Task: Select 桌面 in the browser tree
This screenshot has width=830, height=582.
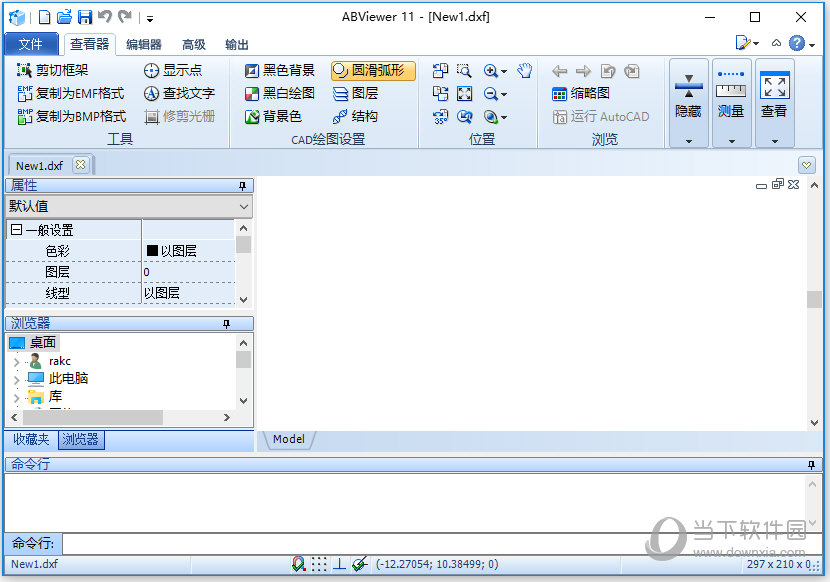Action: (x=33, y=343)
